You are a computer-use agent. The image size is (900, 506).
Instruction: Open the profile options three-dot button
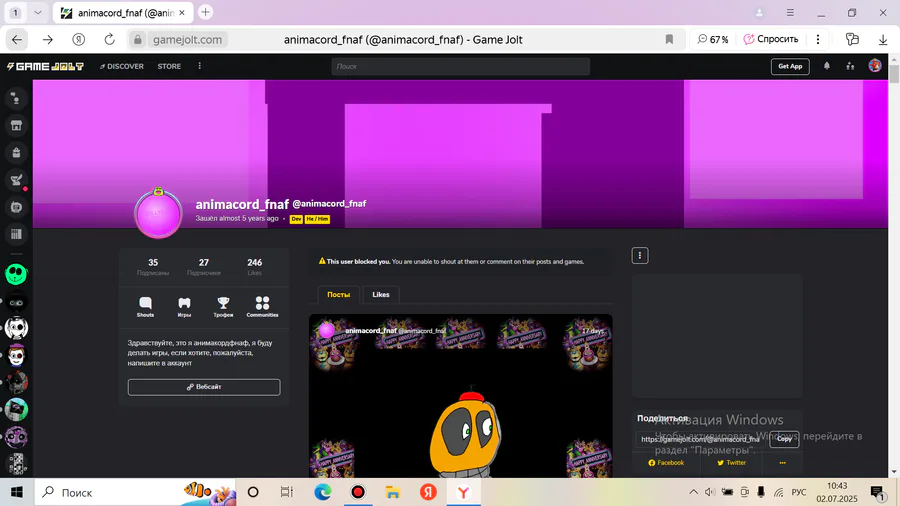pos(640,256)
